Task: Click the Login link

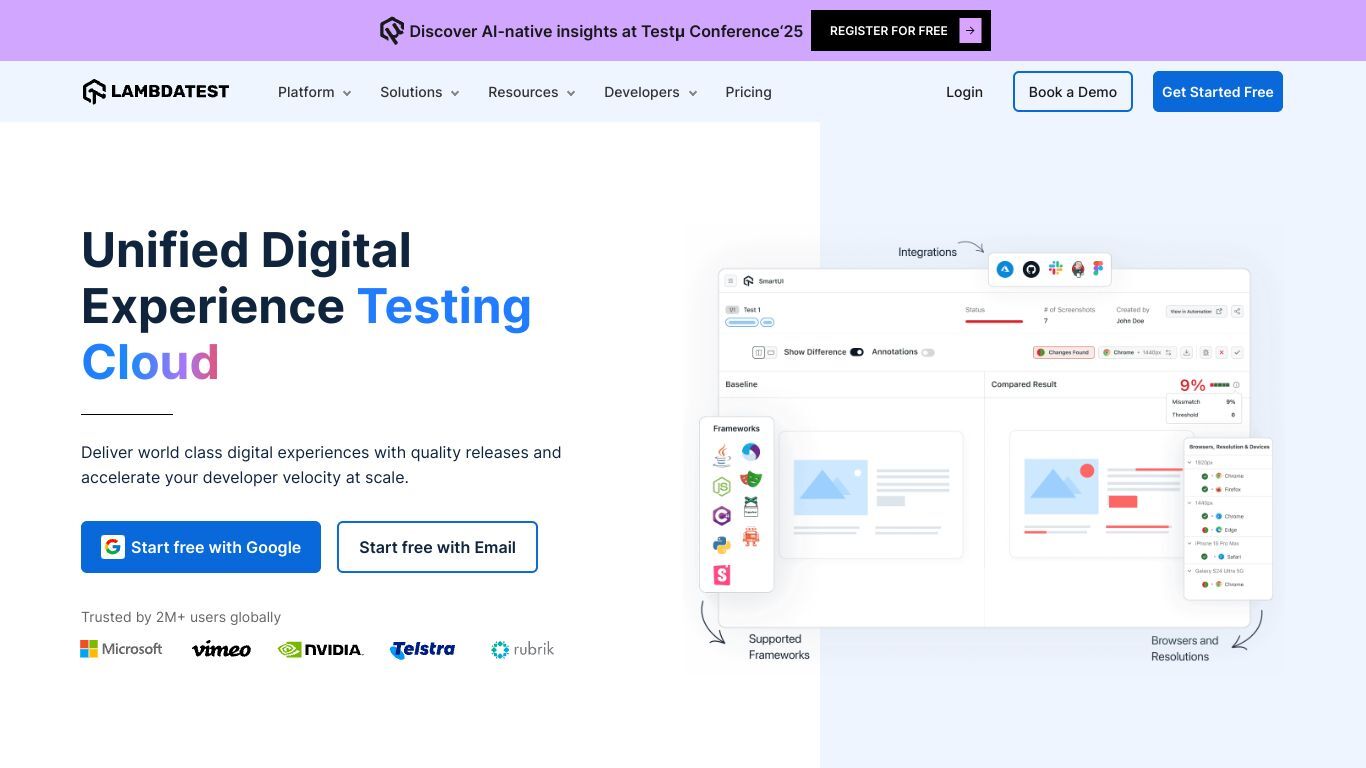Action: coord(964,92)
